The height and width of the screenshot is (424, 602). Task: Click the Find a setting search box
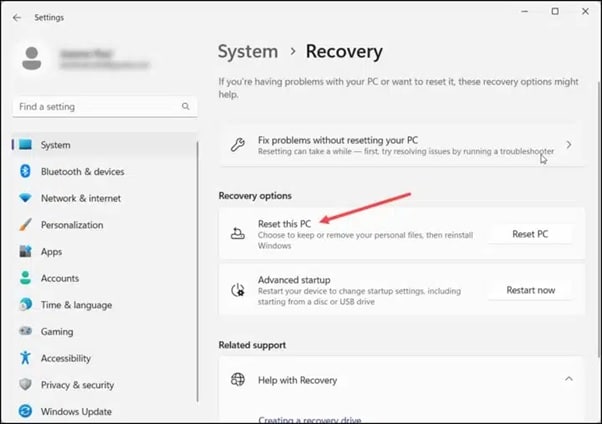(95, 106)
